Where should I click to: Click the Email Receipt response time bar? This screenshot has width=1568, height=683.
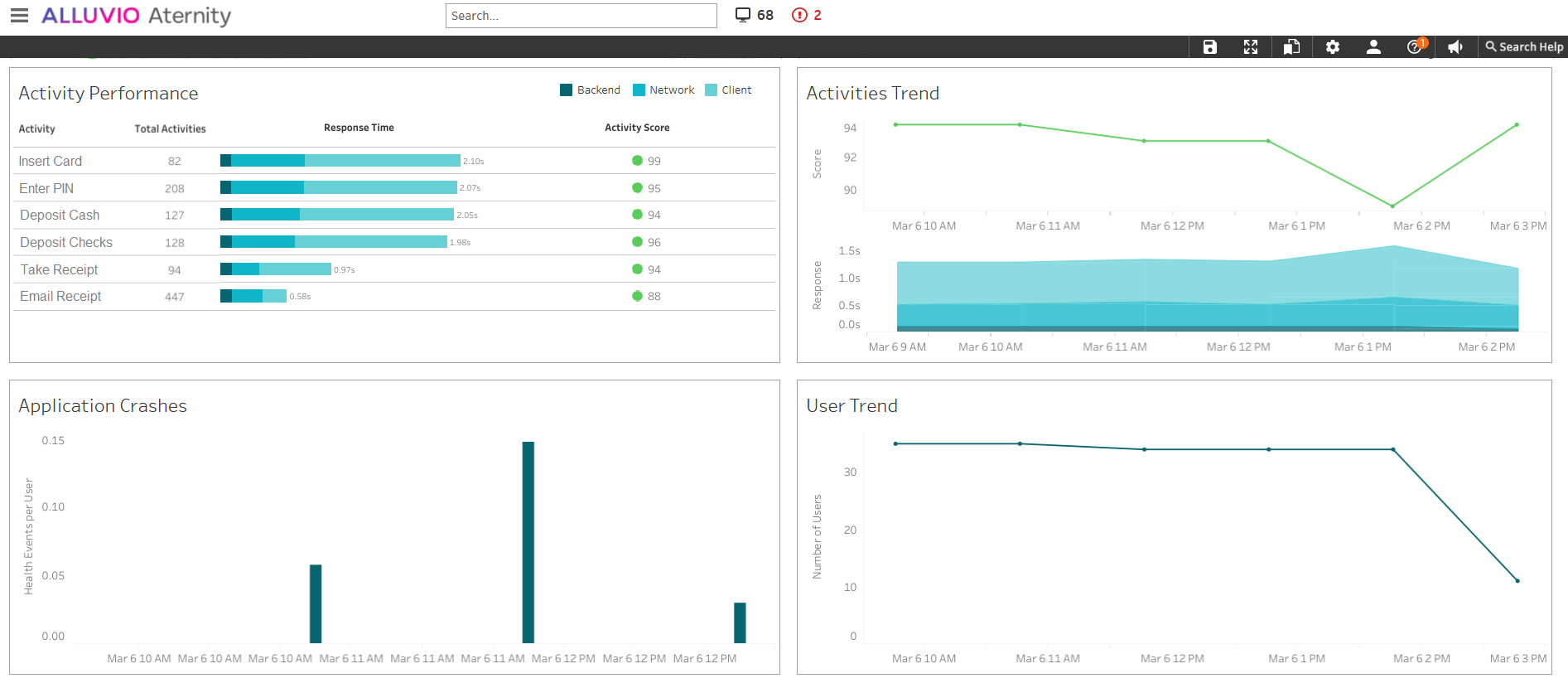(x=253, y=296)
